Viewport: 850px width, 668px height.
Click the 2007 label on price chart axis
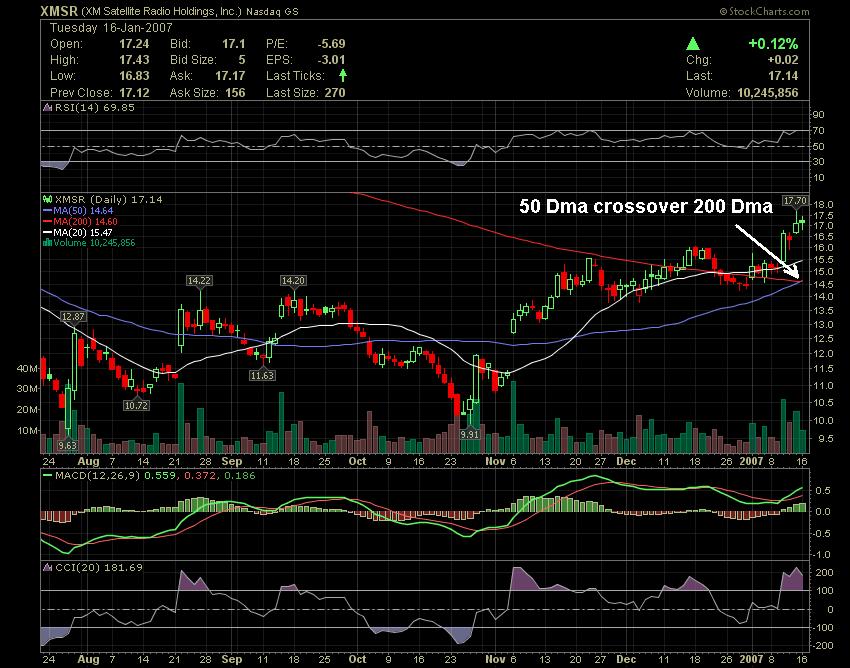point(751,461)
